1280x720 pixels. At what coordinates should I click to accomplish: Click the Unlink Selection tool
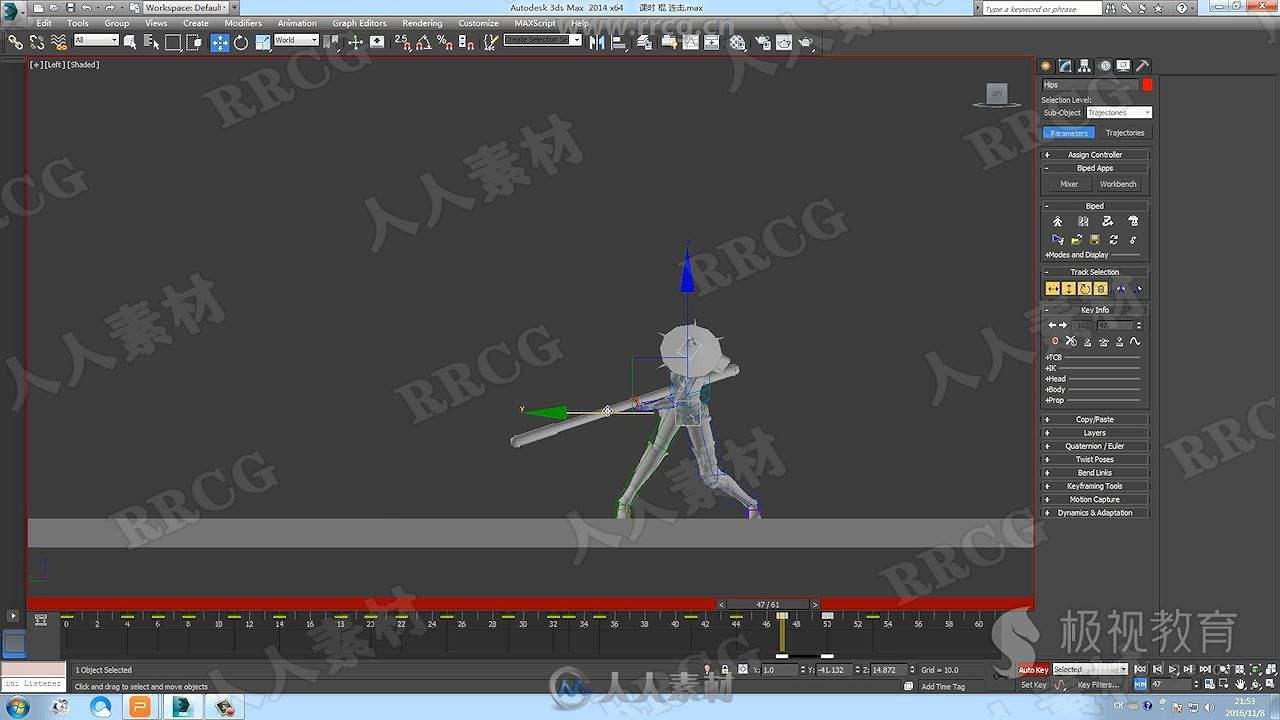[36, 42]
